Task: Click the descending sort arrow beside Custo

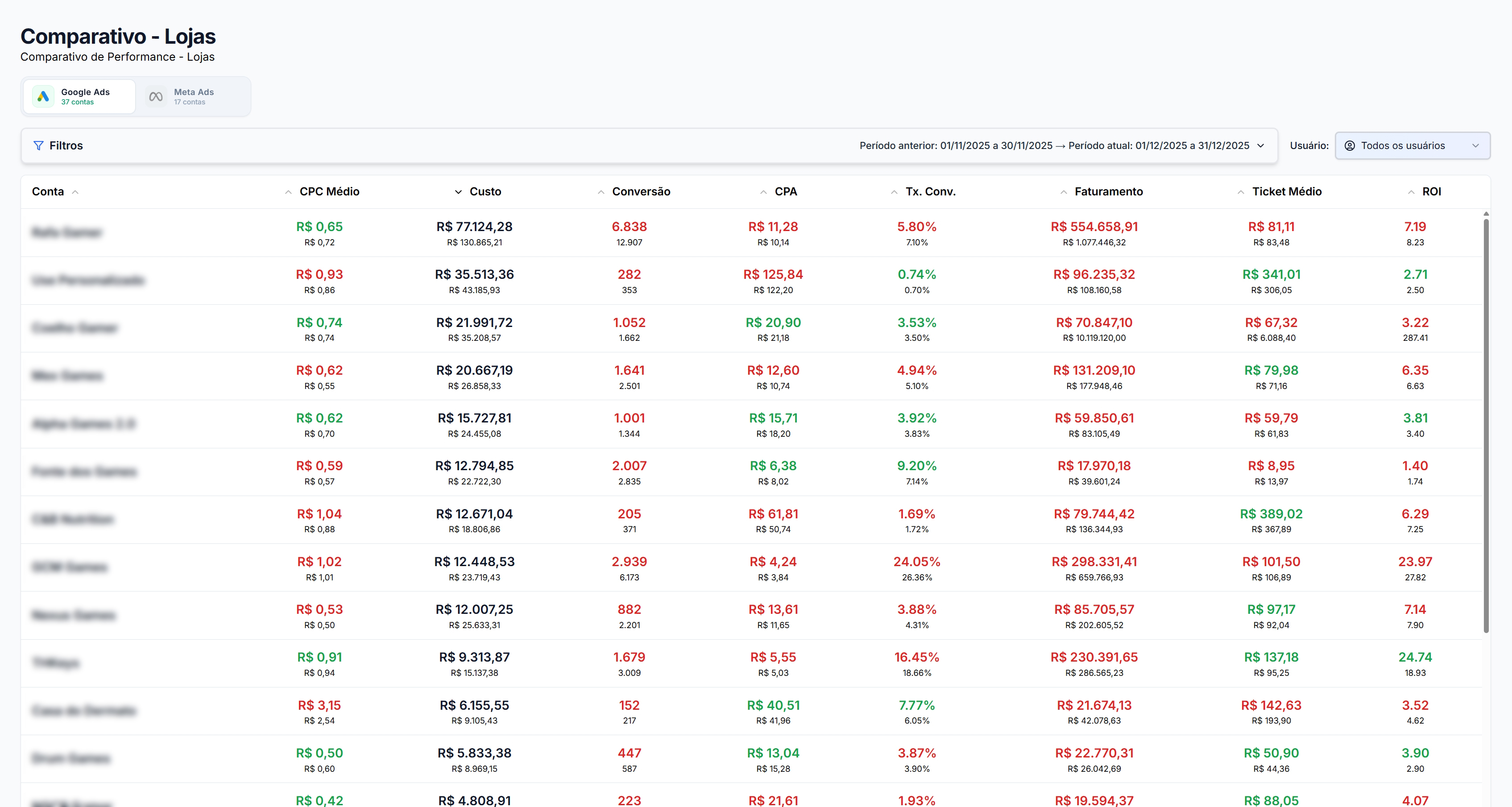Action: 458,192
